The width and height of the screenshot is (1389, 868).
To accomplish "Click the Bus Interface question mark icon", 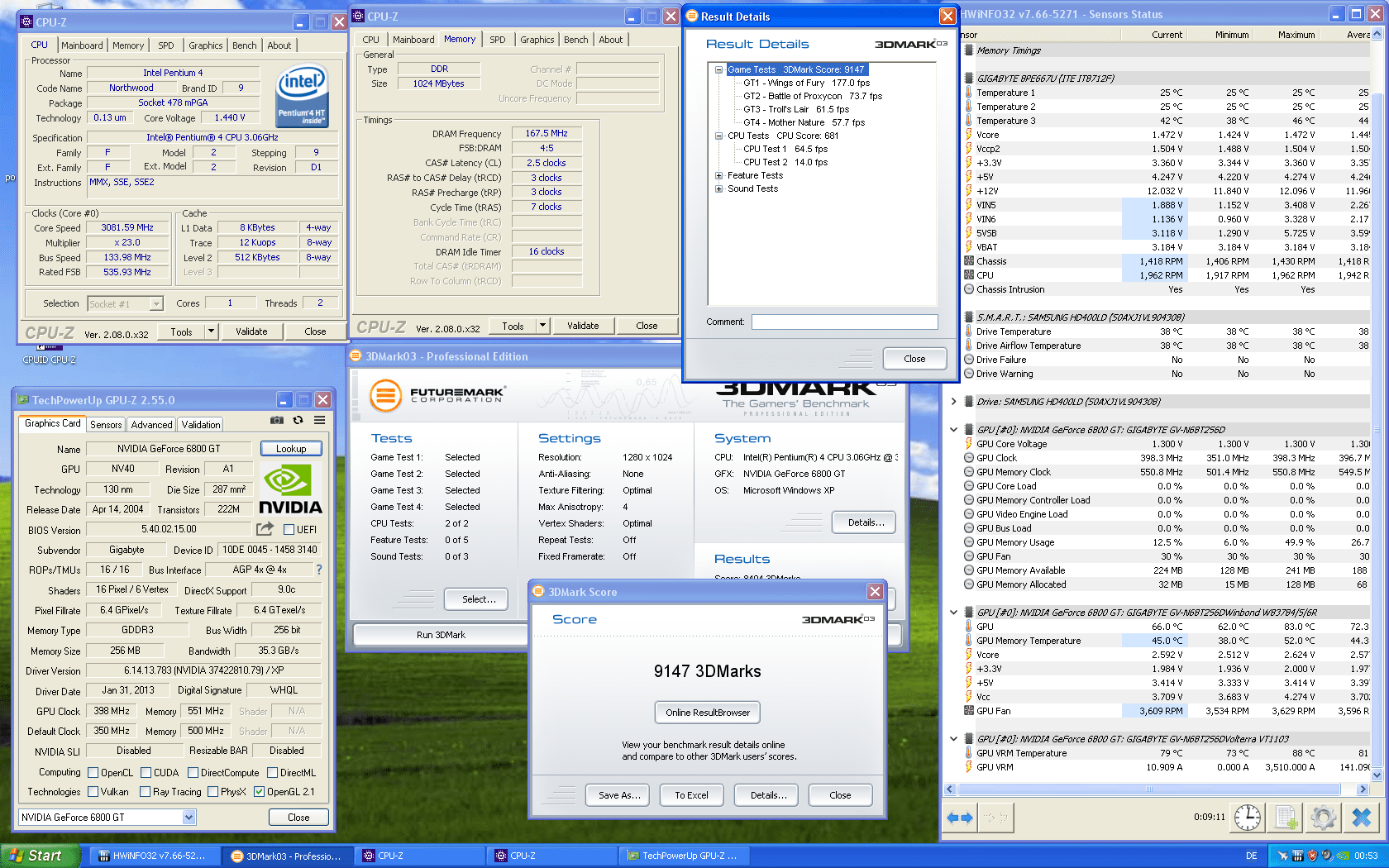I will pyautogui.click(x=319, y=570).
